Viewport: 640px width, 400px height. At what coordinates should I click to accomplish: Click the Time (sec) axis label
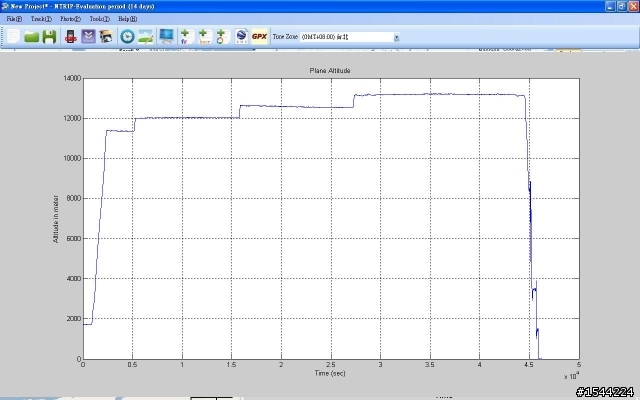tap(330, 373)
